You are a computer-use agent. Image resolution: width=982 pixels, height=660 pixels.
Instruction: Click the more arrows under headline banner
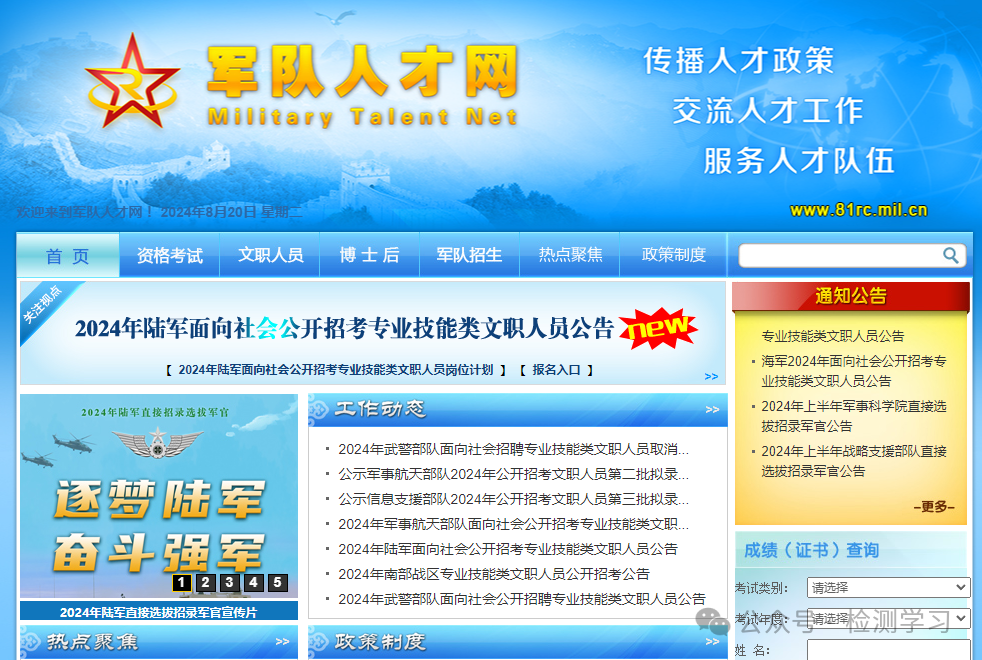[711, 376]
